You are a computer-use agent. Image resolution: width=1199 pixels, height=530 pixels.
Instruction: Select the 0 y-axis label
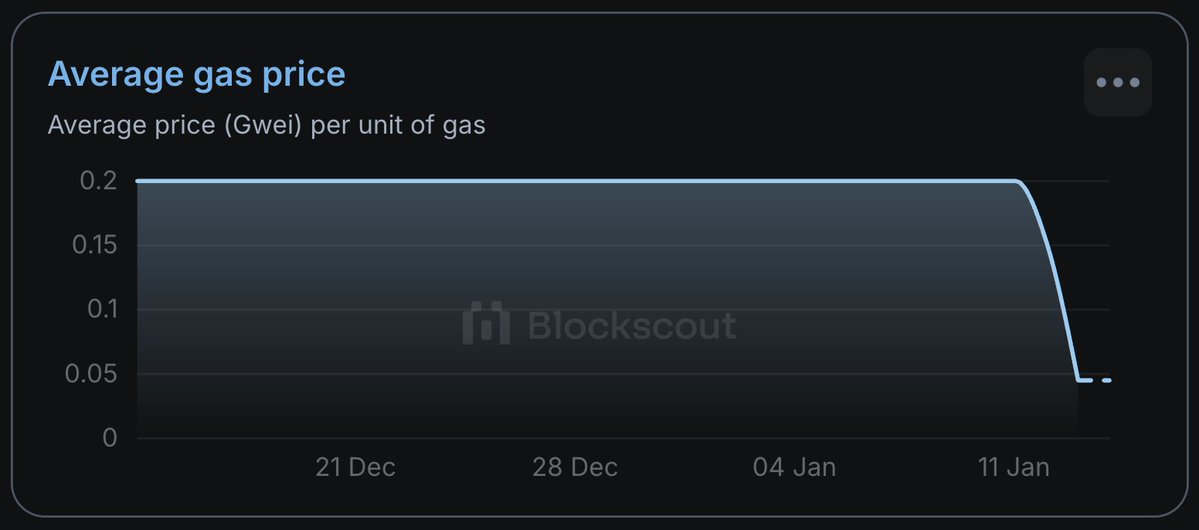(x=109, y=438)
